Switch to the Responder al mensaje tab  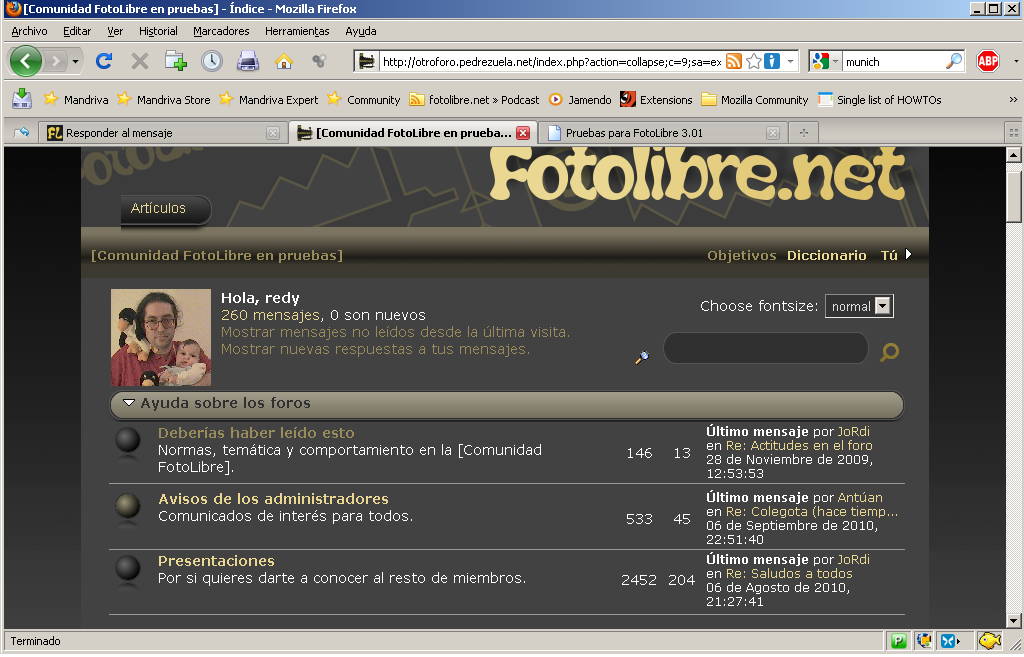[x=163, y=133]
